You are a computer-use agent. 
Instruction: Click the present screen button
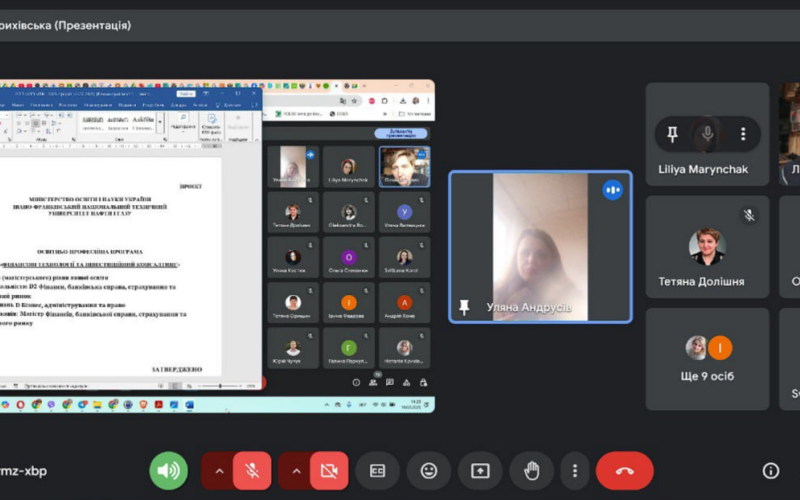coord(480,470)
